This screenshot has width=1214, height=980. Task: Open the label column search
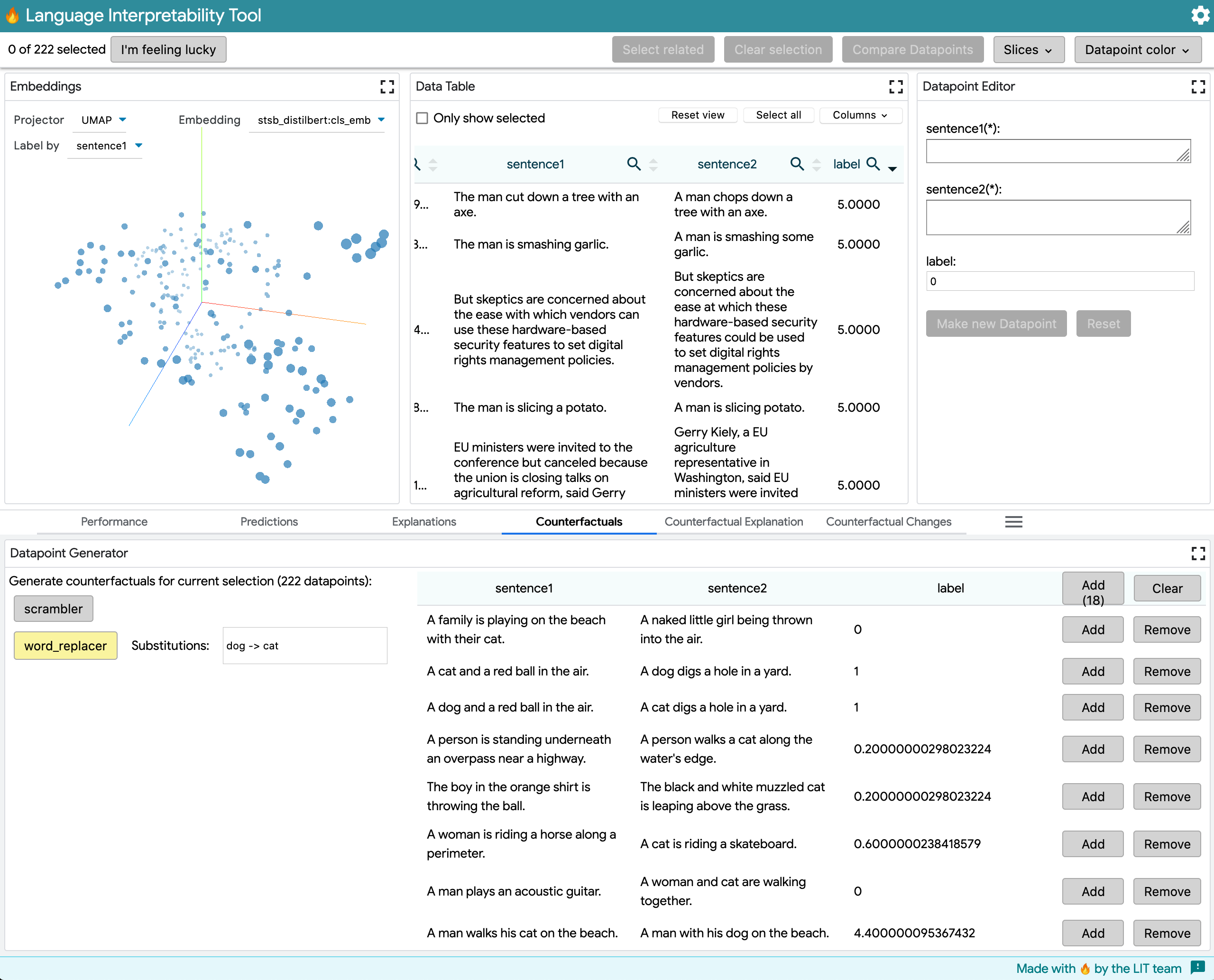[873, 164]
